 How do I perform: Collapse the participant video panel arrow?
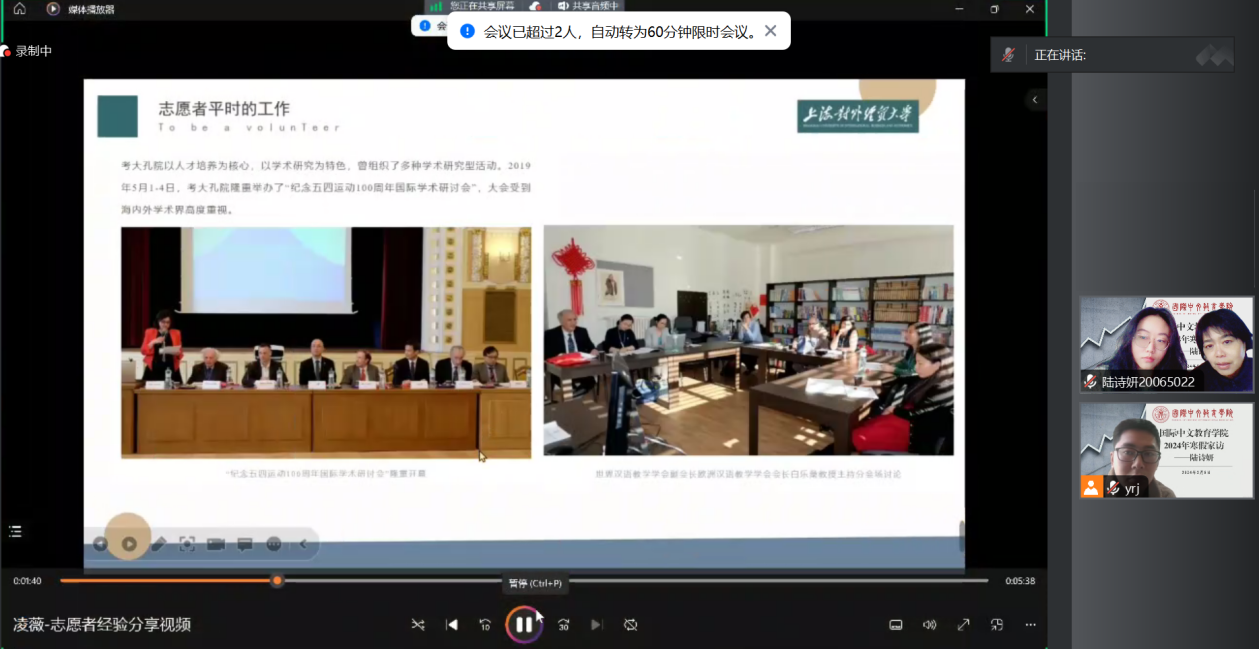pyautogui.click(x=1035, y=100)
